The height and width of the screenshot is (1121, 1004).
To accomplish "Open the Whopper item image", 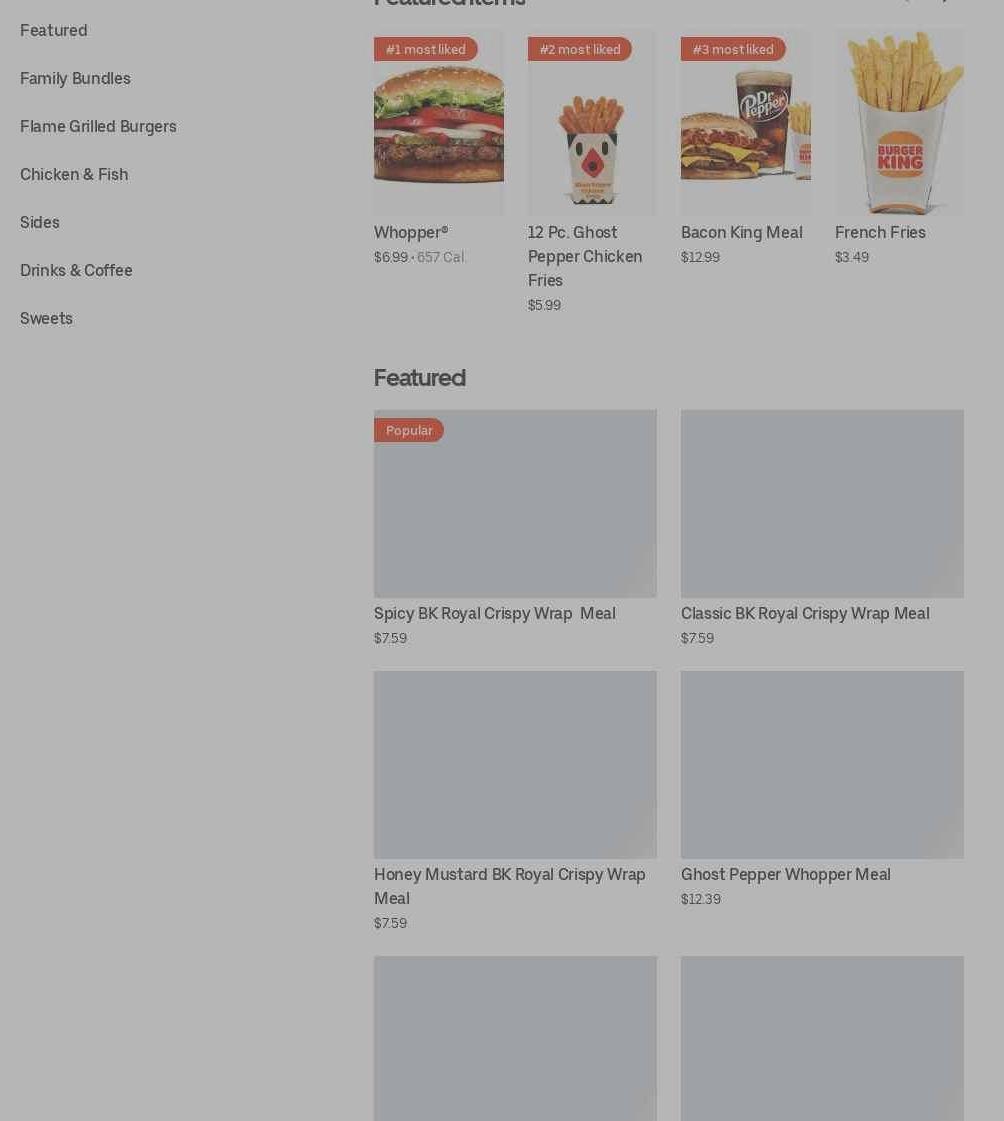I will (x=438, y=122).
